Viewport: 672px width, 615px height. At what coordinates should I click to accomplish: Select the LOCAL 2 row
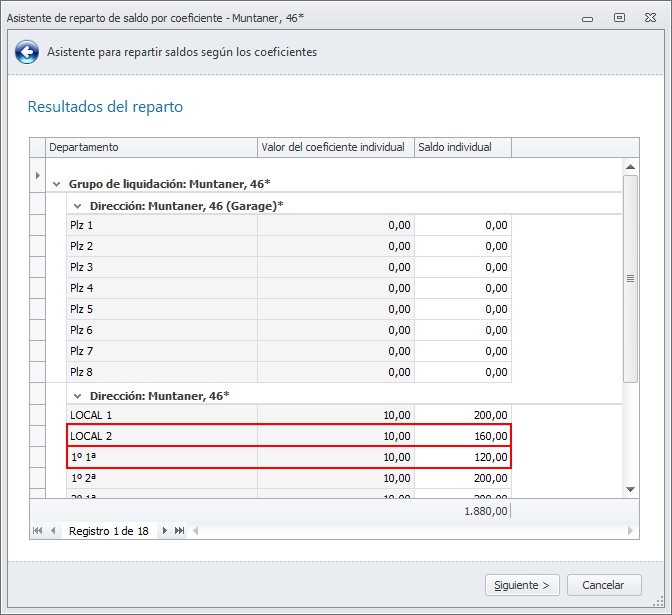pos(160,436)
